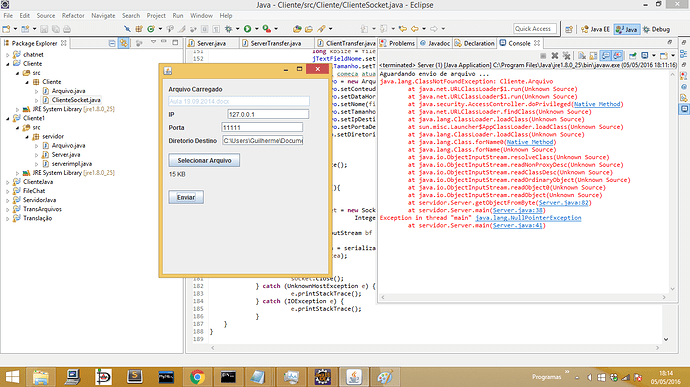Image resolution: width=690 pixels, height=387 pixels.
Task: Click Last Edit Location arrow icon
Action: click(403, 29)
